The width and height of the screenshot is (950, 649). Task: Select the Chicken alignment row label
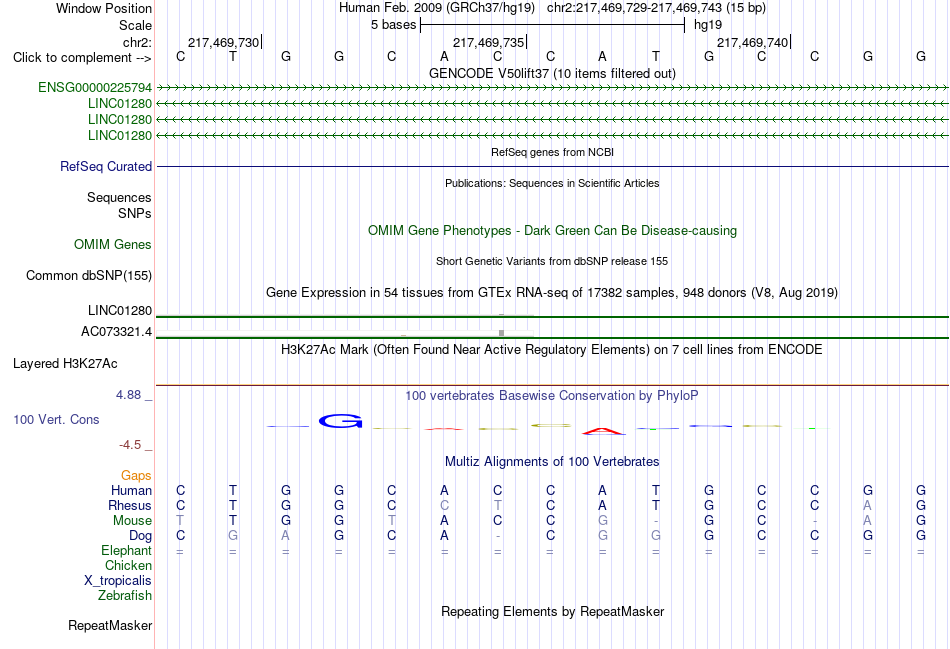point(128,565)
